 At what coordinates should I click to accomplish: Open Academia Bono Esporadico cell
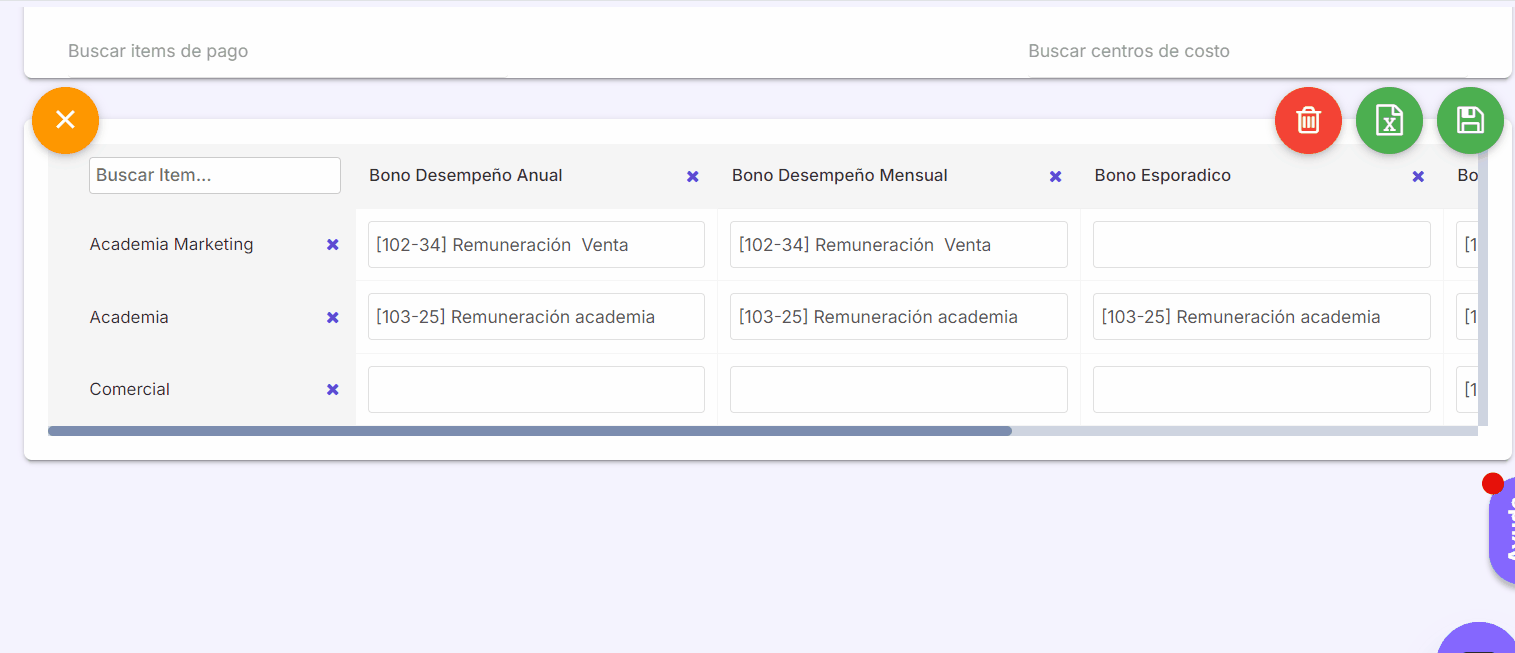pyautogui.click(x=1262, y=317)
